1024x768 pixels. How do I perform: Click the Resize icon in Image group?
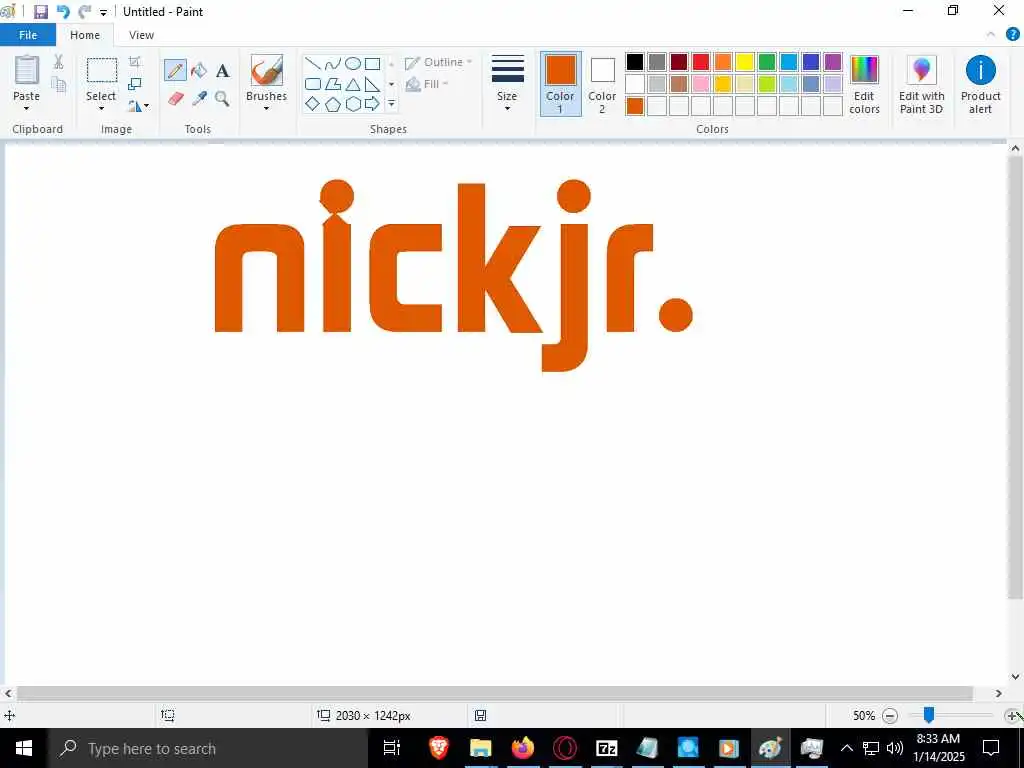(x=135, y=84)
